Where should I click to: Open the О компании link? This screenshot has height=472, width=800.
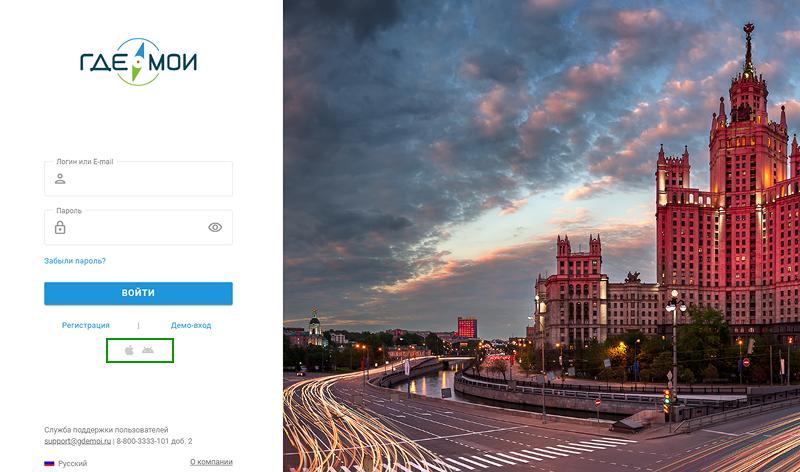coord(211,462)
